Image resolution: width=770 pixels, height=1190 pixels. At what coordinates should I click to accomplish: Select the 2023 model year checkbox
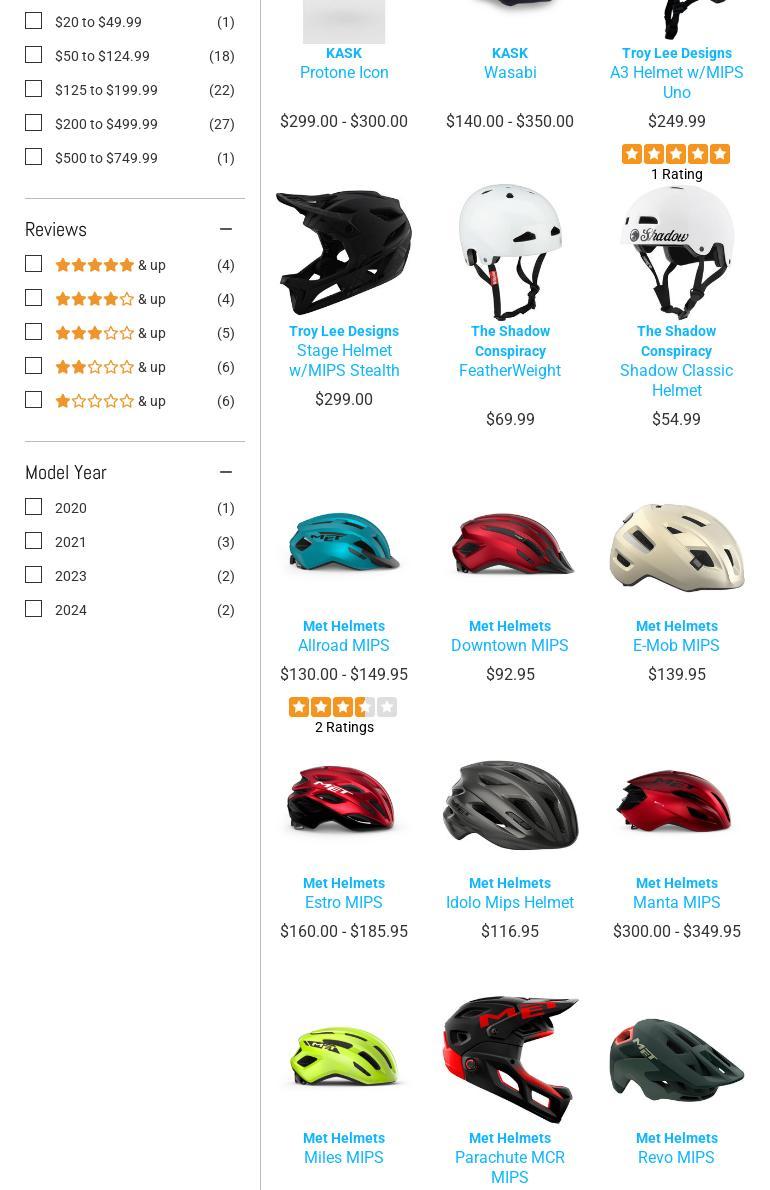(33, 575)
